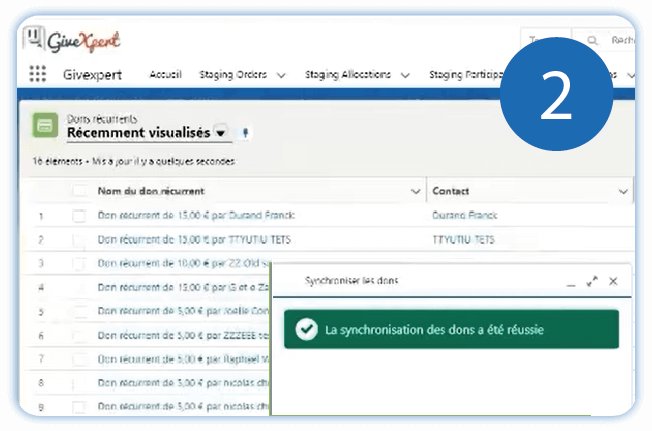The width and height of the screenshot is (652, 431).
Task: Click the green success checkmark icon
Action: [x=306, y=329]
